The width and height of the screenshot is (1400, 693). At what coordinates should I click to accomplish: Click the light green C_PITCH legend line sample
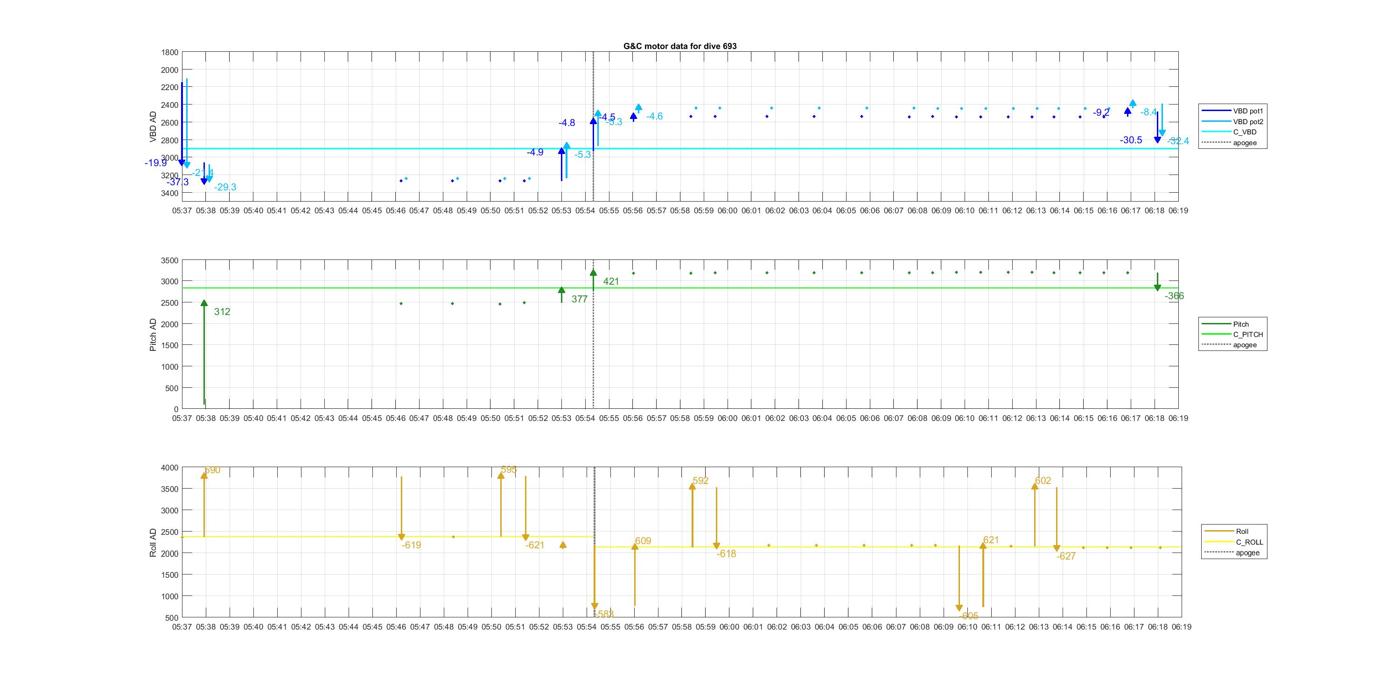pos(1217,334)
